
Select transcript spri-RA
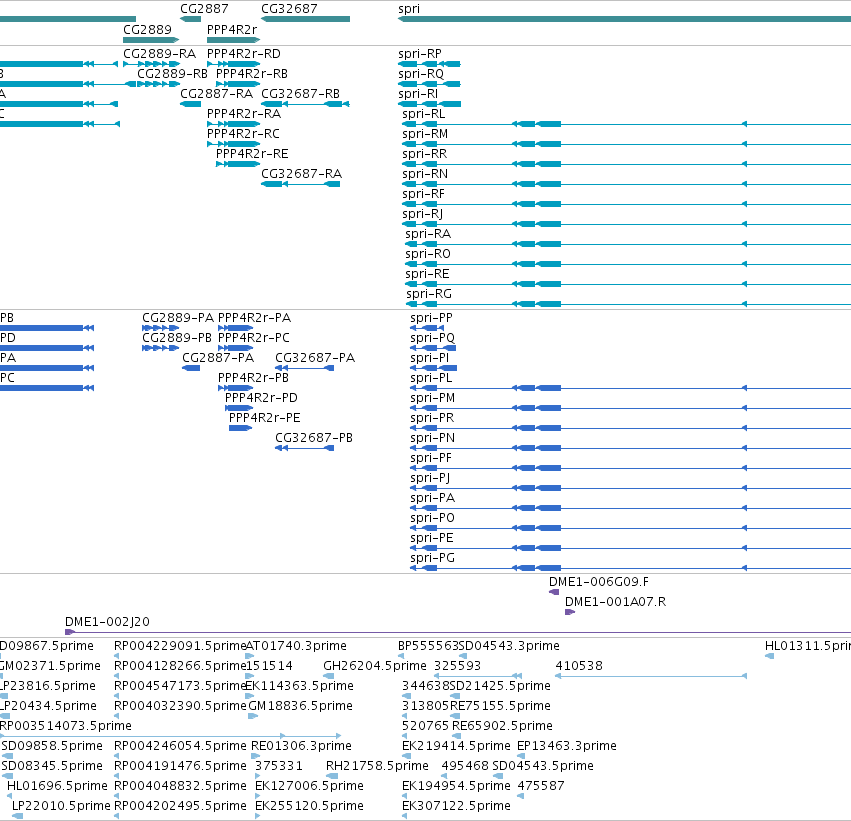(428, 234)
